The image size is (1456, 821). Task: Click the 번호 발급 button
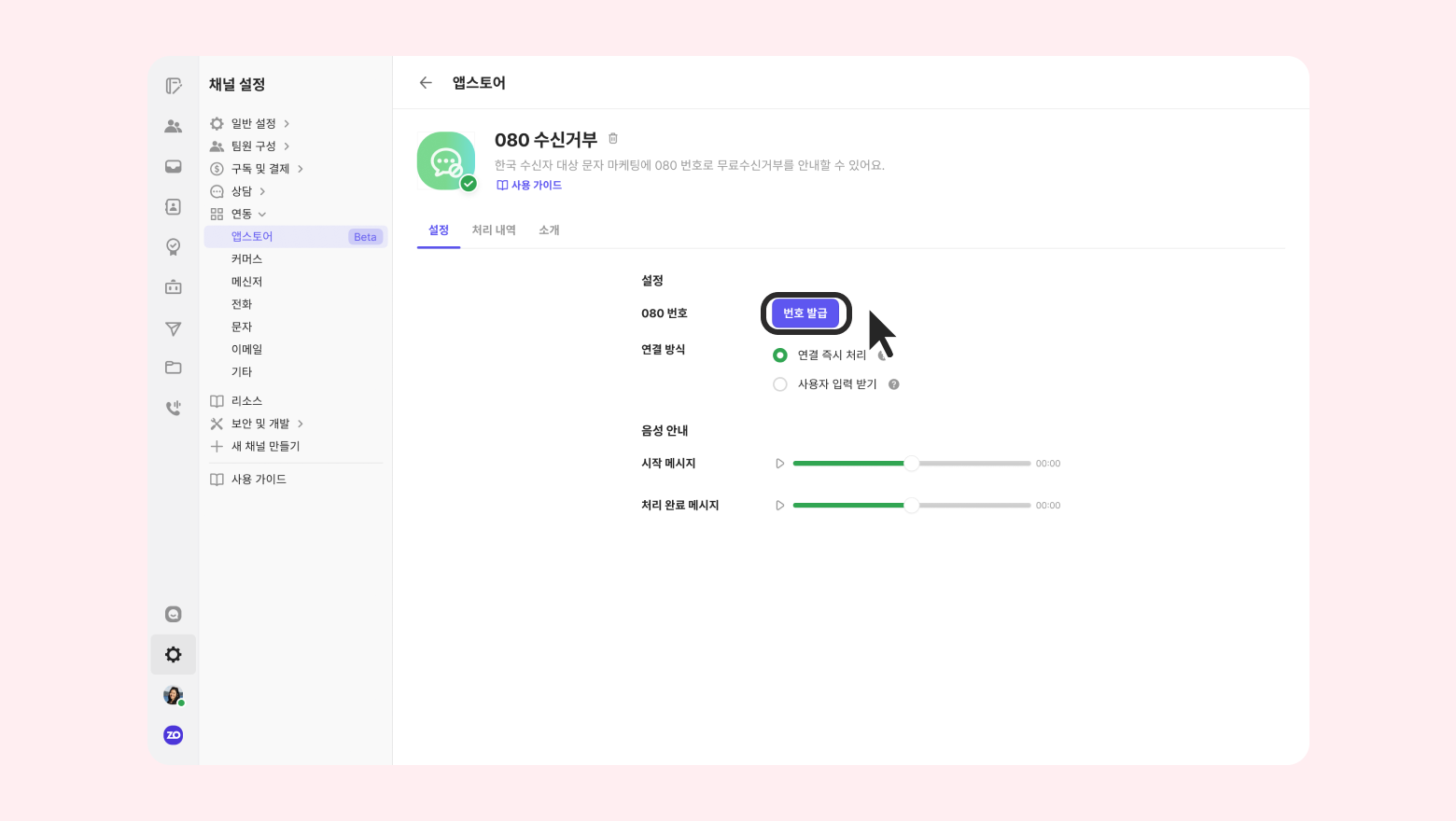tap(805, 313)
